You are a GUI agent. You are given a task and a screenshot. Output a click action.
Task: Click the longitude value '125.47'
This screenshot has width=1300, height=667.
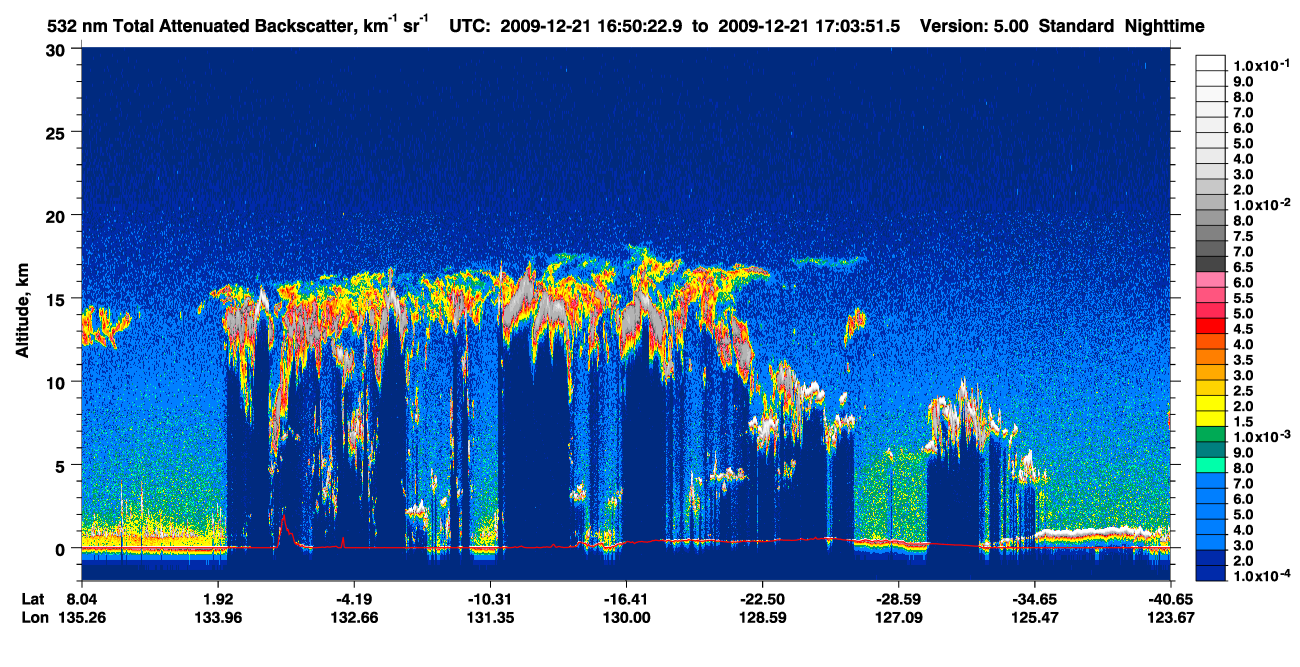click(1034, 617)
